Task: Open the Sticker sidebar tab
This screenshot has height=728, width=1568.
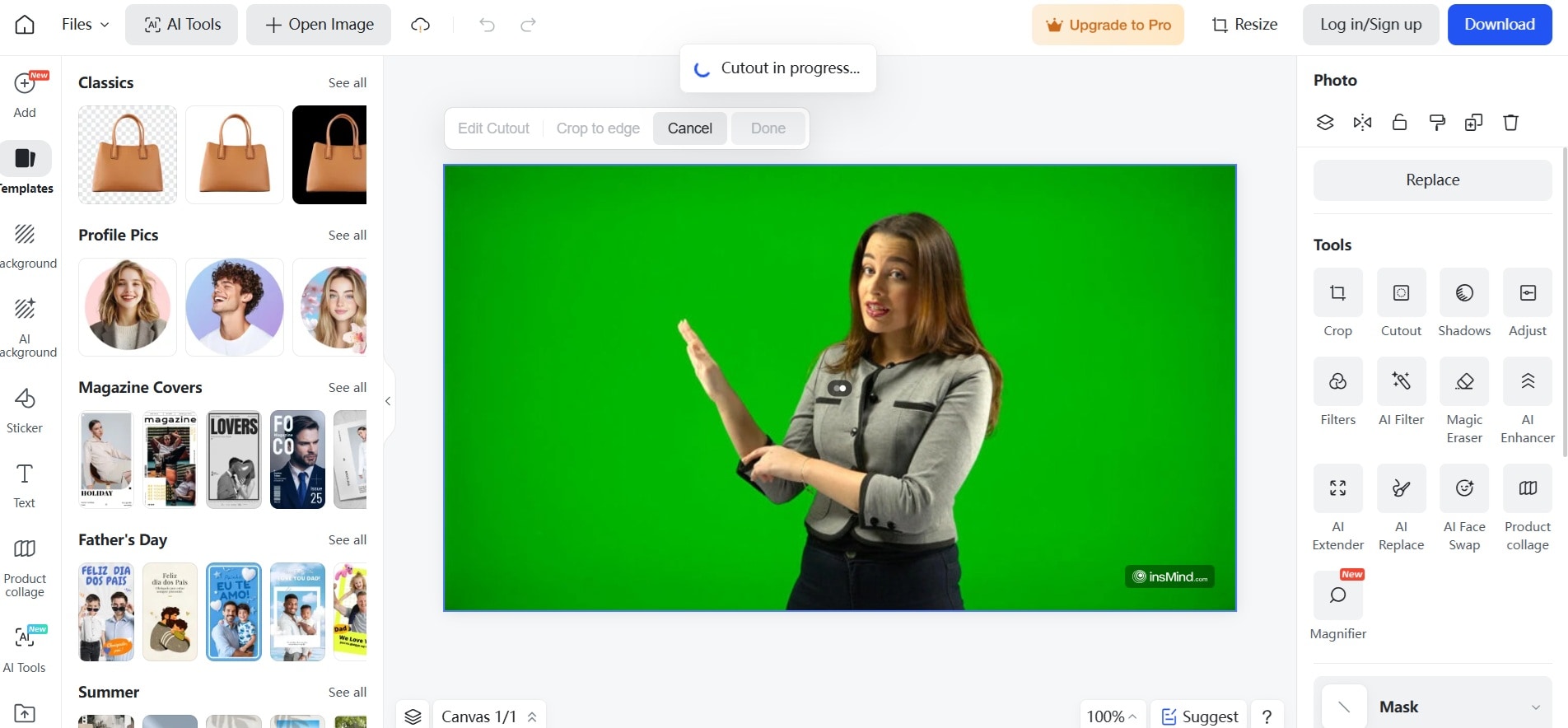Action: 25,410
